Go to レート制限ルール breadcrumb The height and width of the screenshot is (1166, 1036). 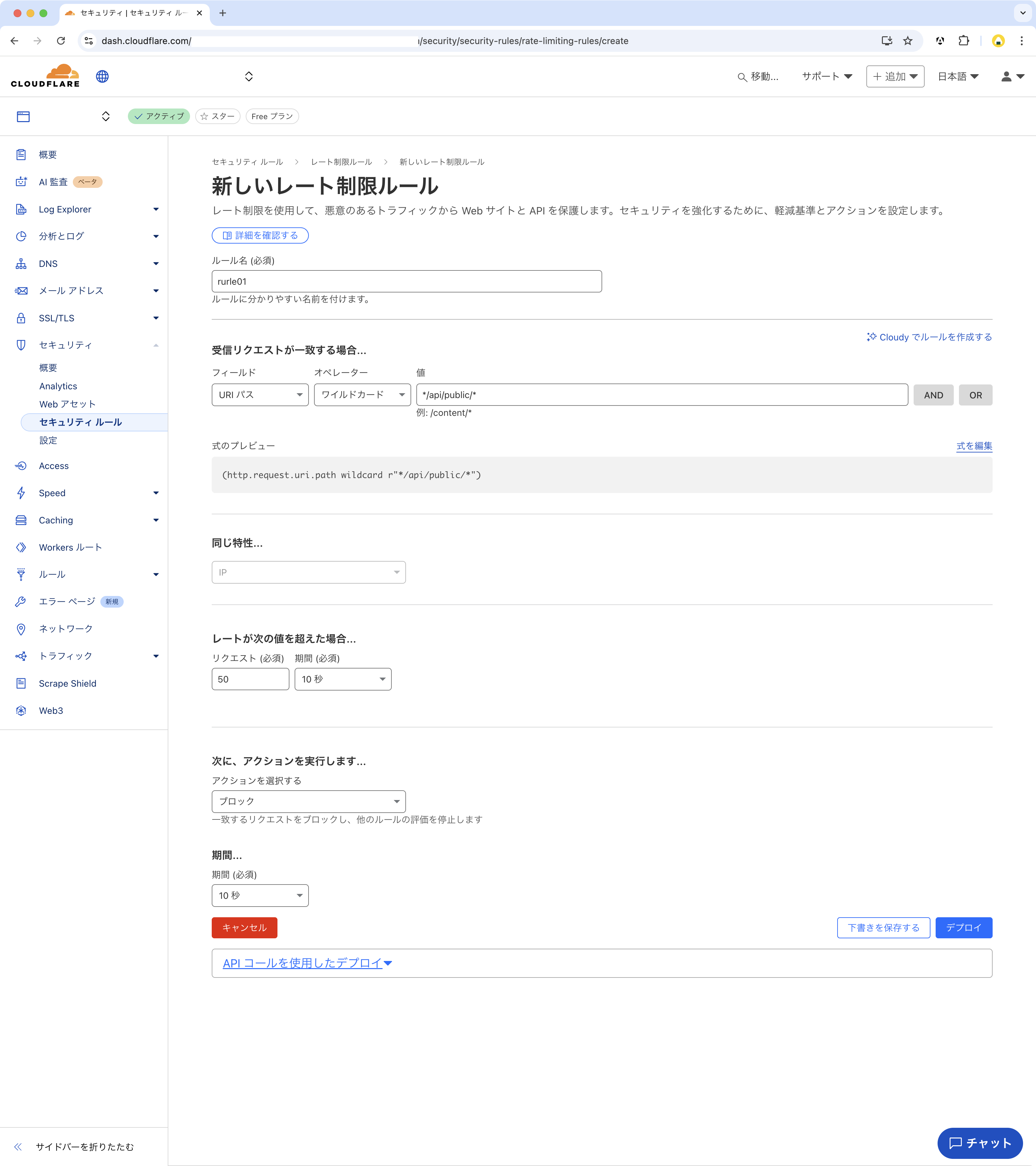342,162
